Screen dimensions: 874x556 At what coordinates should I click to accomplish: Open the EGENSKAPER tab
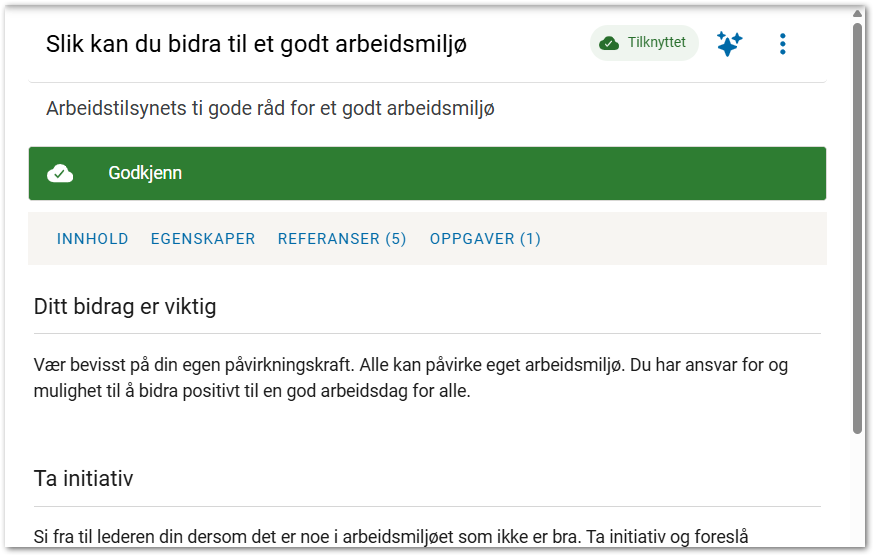[x=203, y=239]
